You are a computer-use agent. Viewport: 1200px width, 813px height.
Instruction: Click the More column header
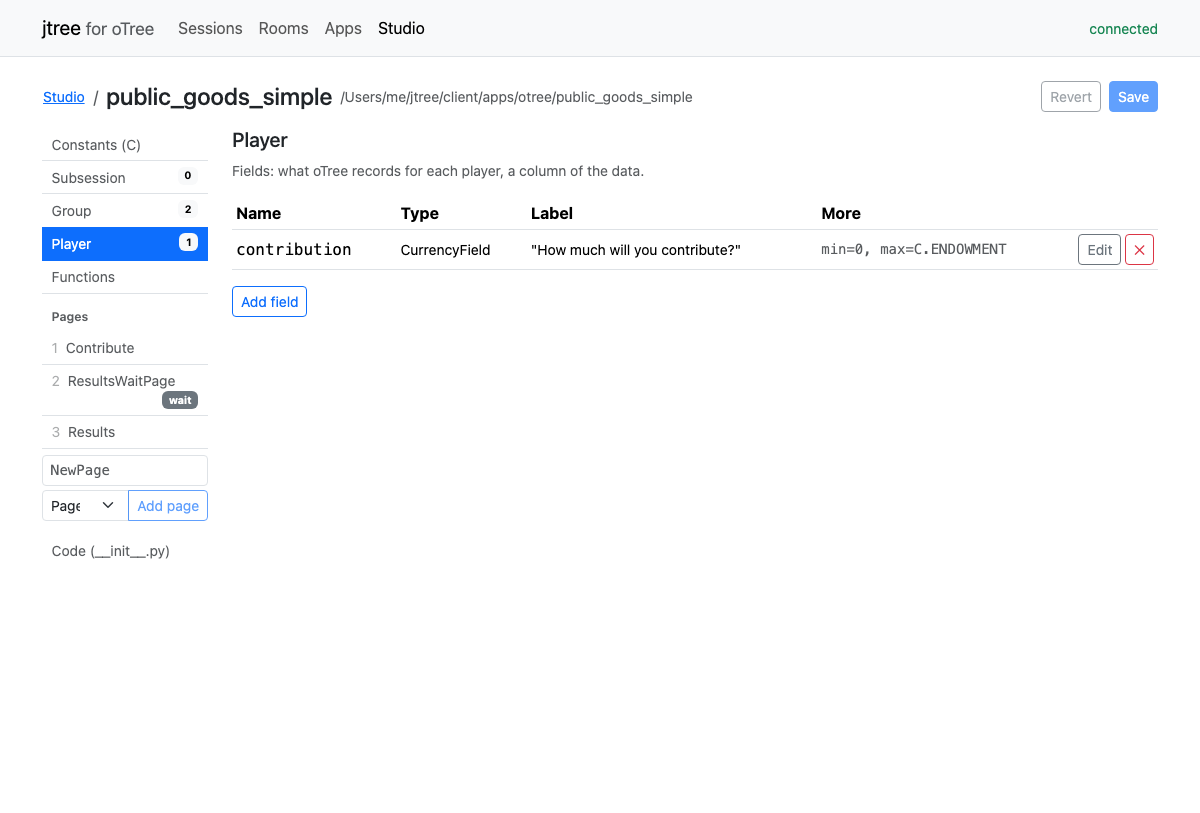pyautogui.click(x=841, y=213)
